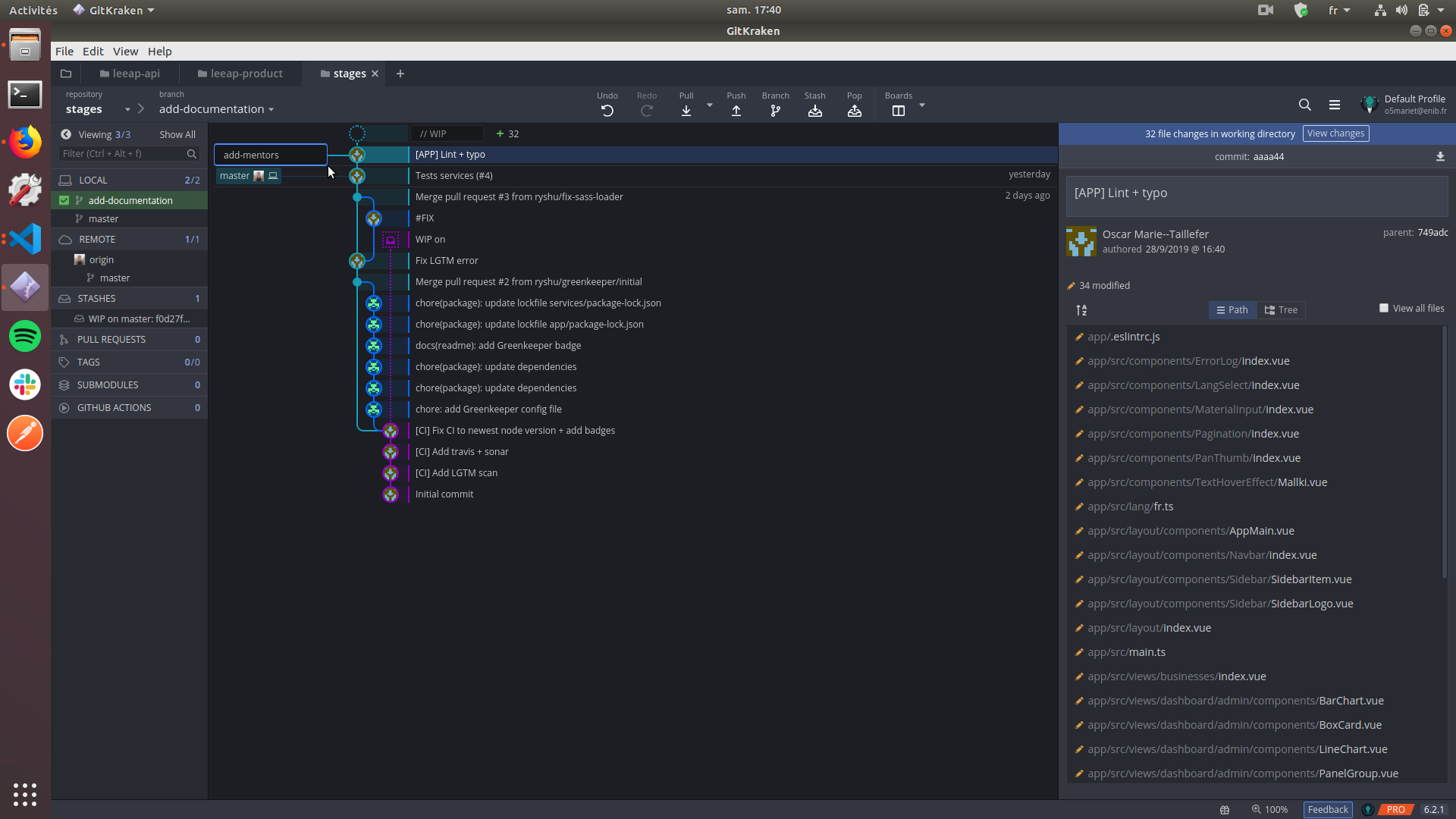Open the repository dropdown for stages
This screenshot has height=819, width=1456.
(x=127, y=109)
